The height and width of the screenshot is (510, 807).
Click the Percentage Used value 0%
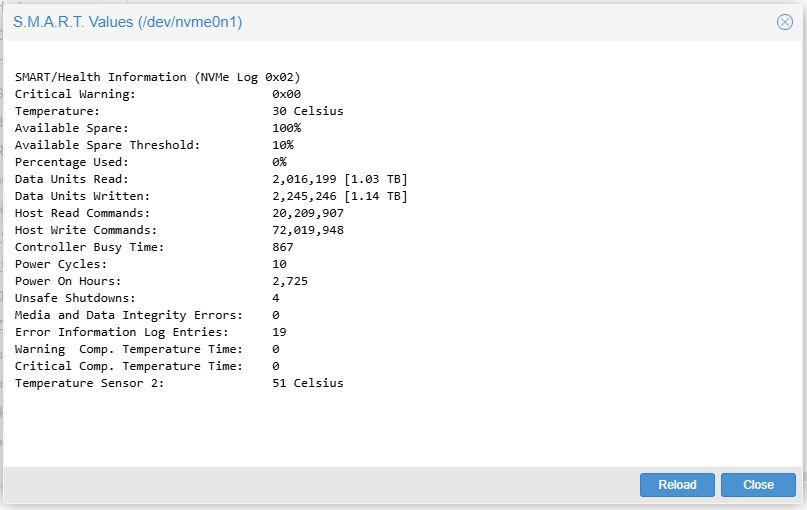coord(279,162)
